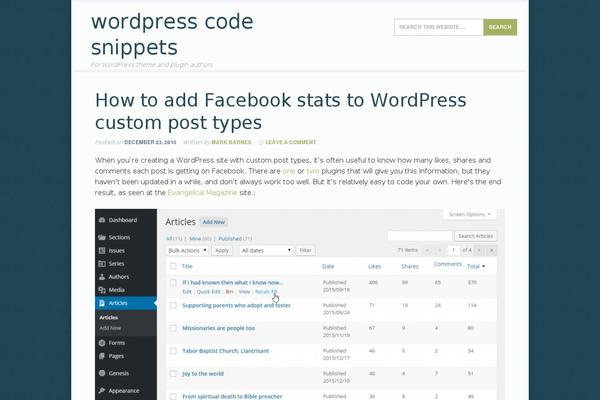Select Add New submenu item
This screenshot has width=600, height=400.
coord(110,328)
